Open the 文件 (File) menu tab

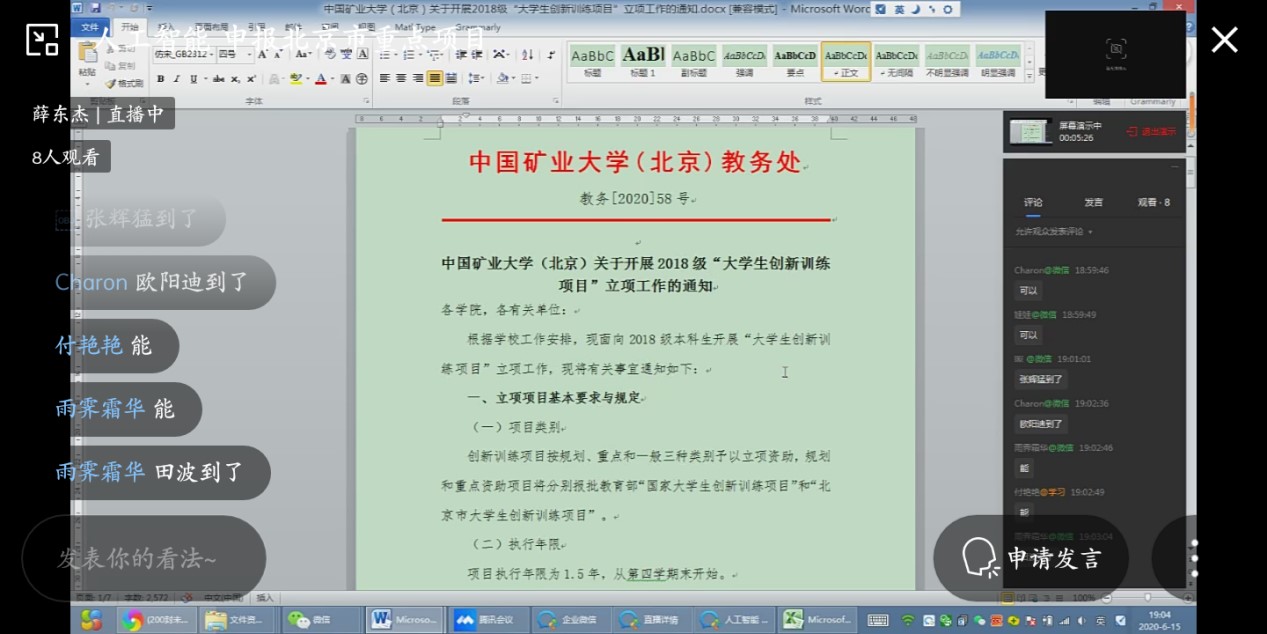point(90,27)
